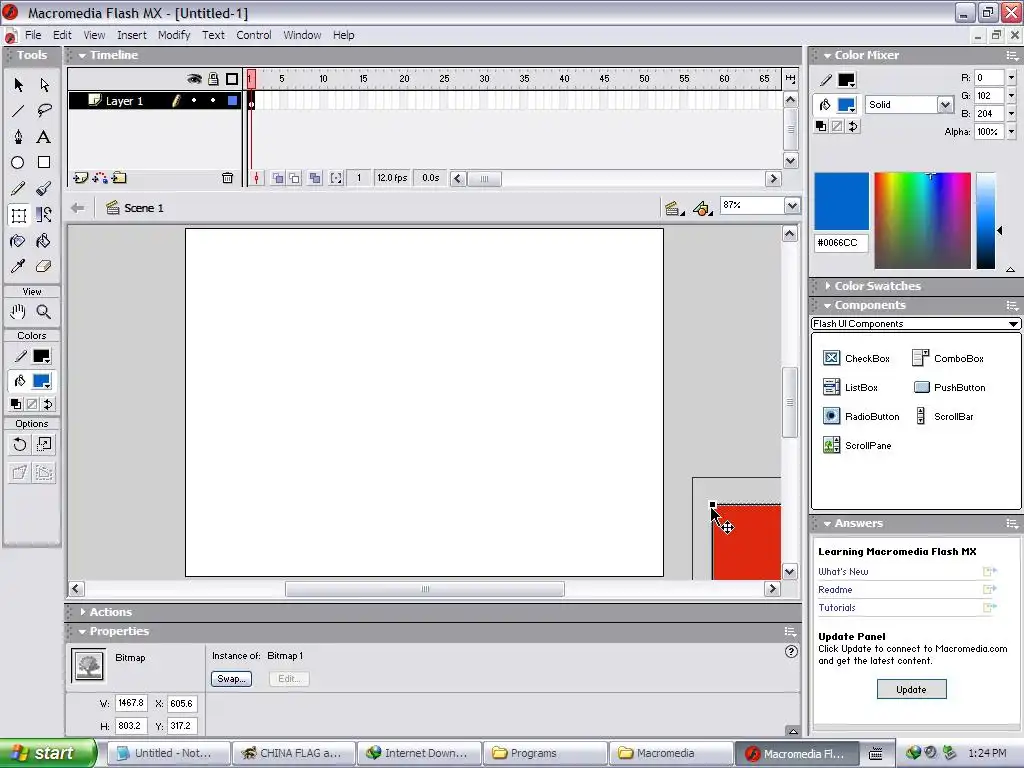Toggle Onion Skin Outlines button

point(295,178)
